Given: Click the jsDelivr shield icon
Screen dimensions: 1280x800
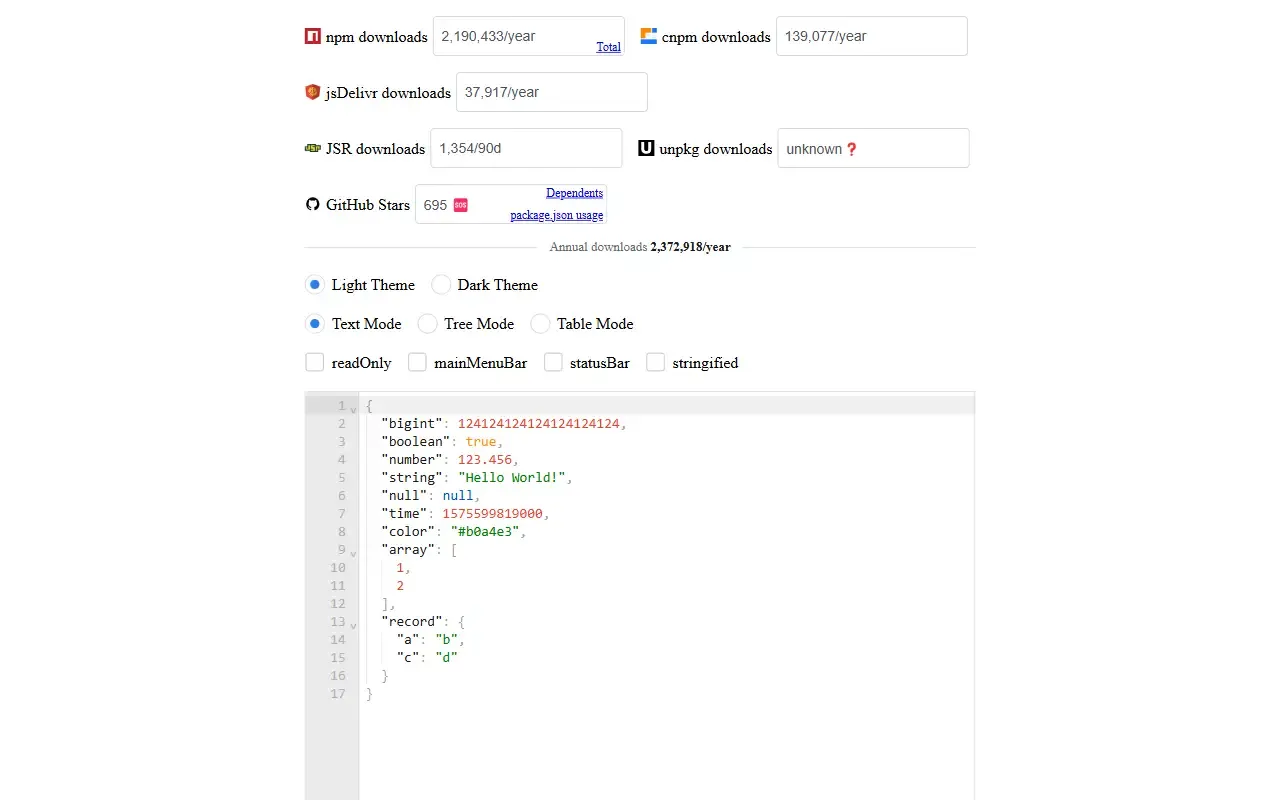Looking at the screenshot, I should (x=313, y=92).
